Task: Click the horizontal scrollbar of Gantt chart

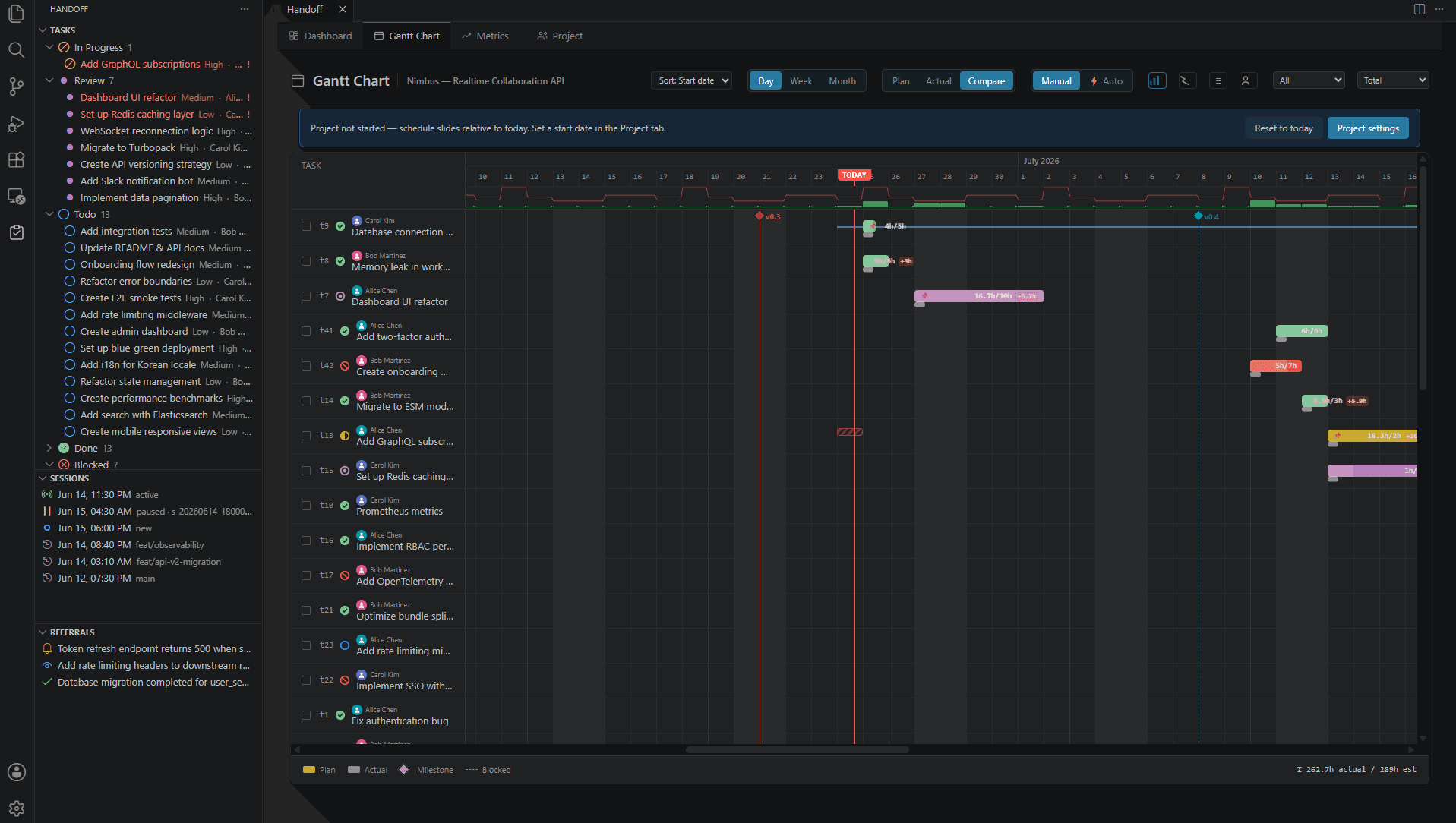Action: 797,749
